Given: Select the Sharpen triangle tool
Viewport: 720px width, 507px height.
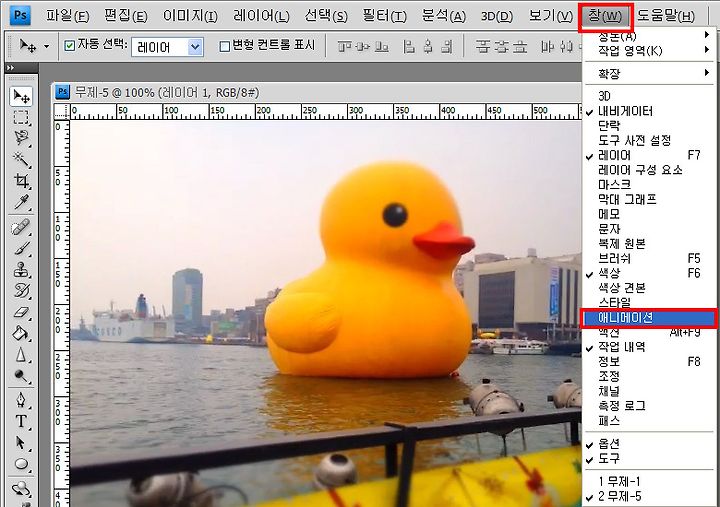Looking at the screenshot, I should 21,355.
